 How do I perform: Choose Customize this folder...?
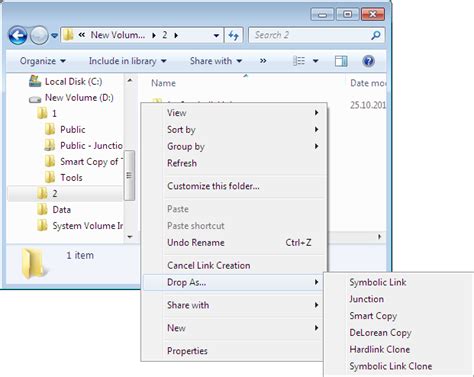[233, 186]
